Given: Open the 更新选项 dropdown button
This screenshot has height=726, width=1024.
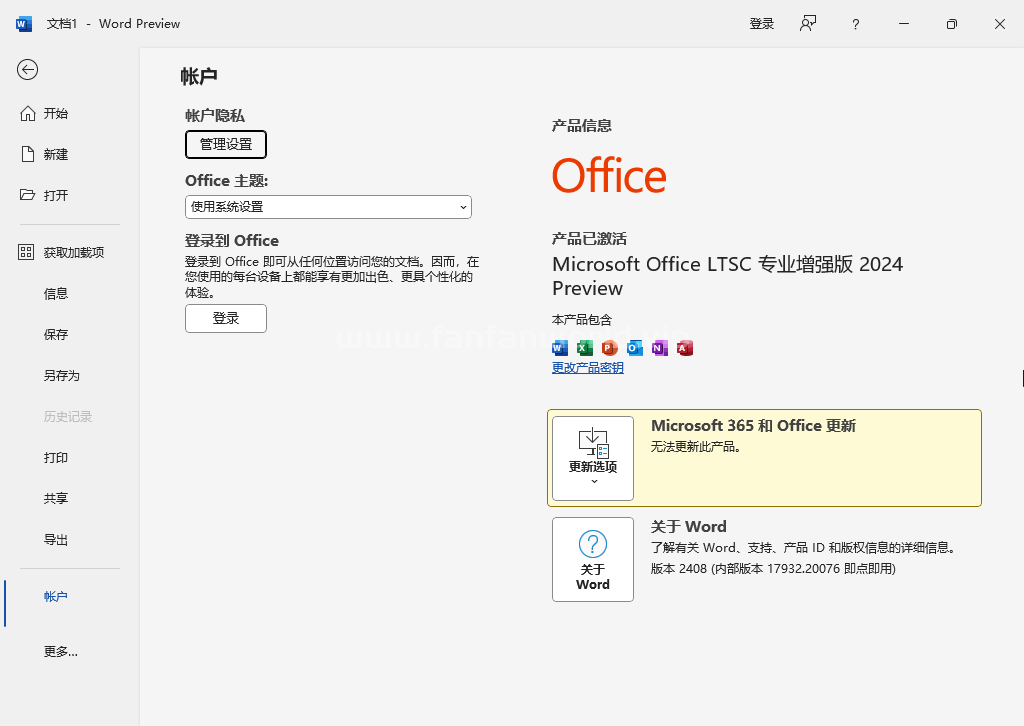Looking at the screenshot, I should tap(593, 458).
